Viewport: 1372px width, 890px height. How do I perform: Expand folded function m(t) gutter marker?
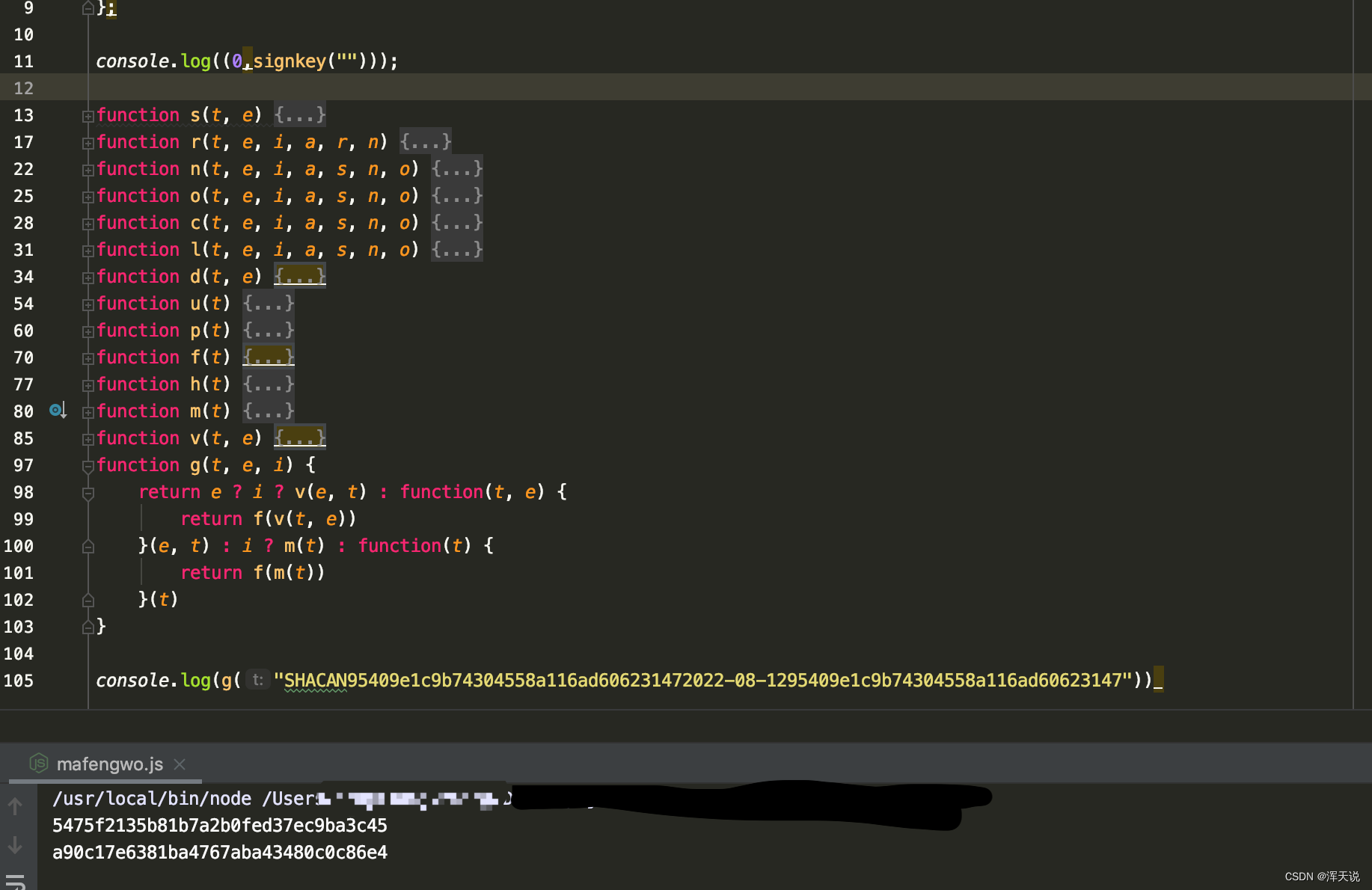click(x=88, y=412)
